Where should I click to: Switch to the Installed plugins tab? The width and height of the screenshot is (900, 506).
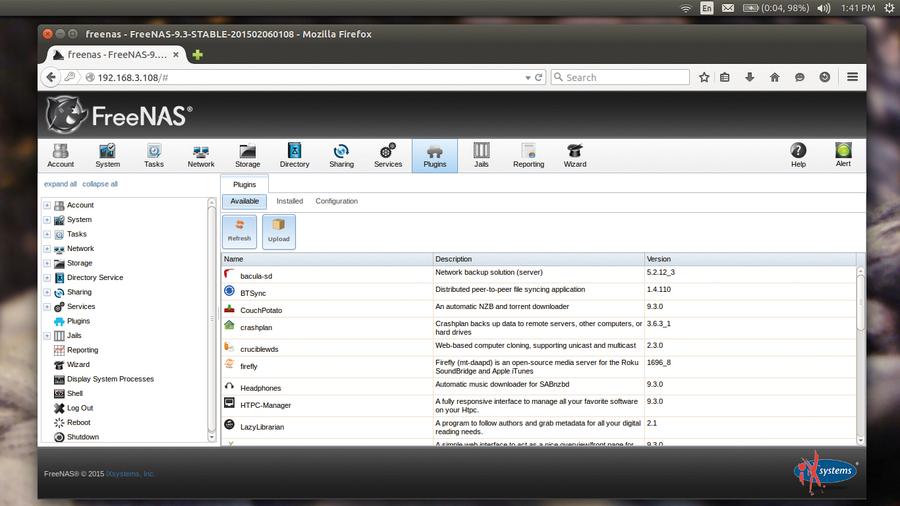point(289,201)
